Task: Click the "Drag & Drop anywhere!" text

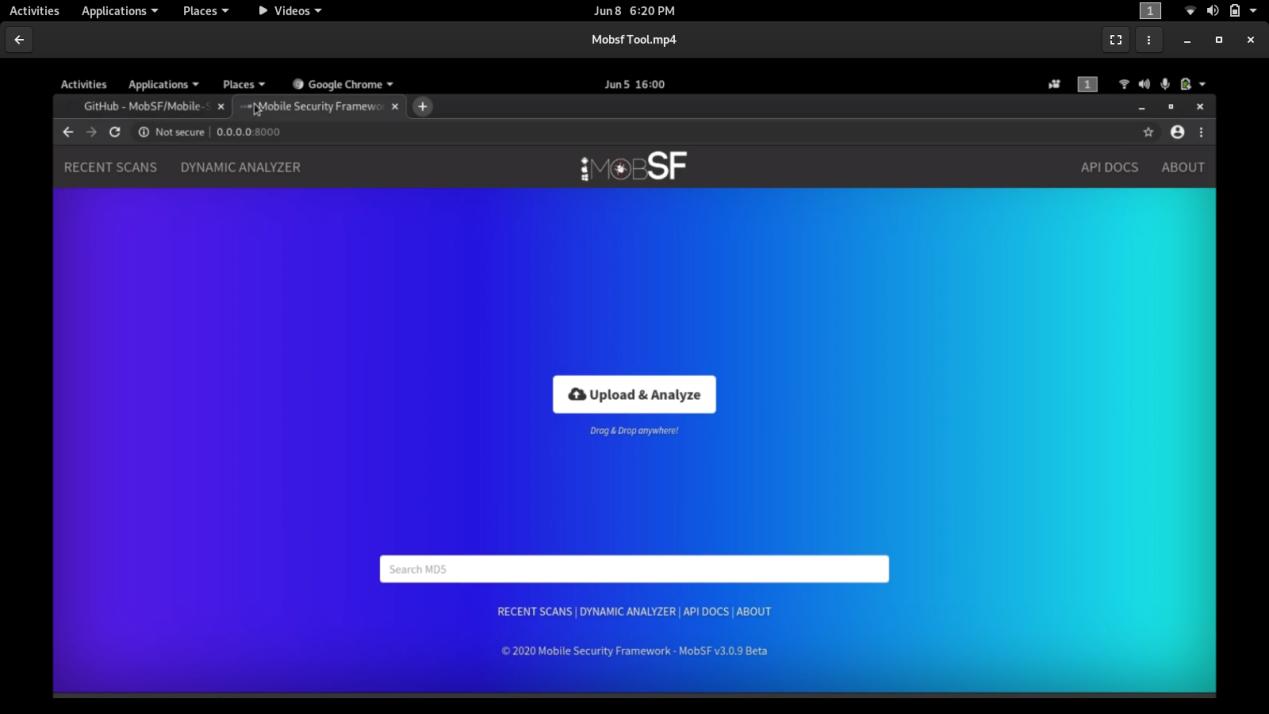Action: [x=634, y=431]
